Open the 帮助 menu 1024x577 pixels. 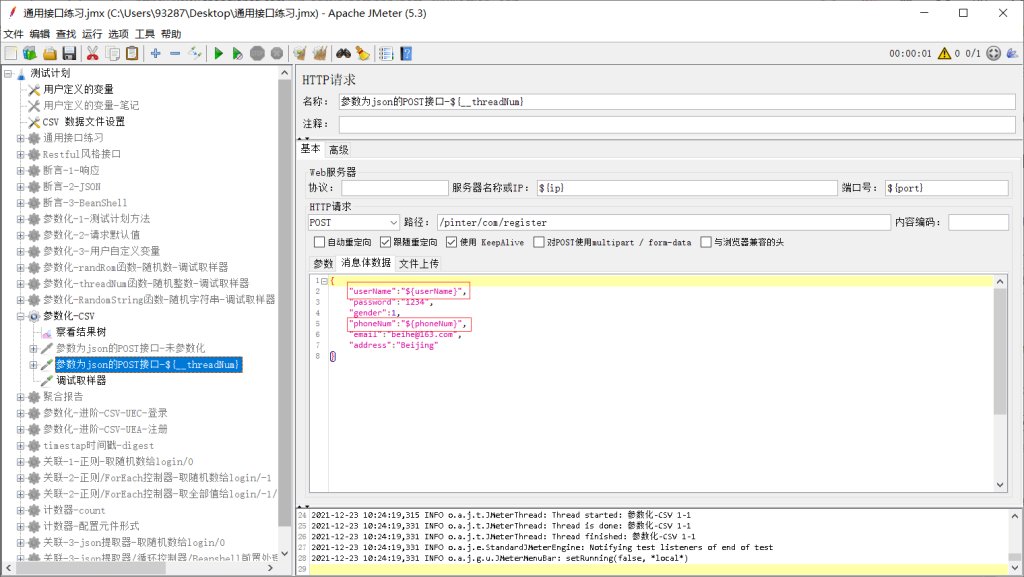click(170, 34)
